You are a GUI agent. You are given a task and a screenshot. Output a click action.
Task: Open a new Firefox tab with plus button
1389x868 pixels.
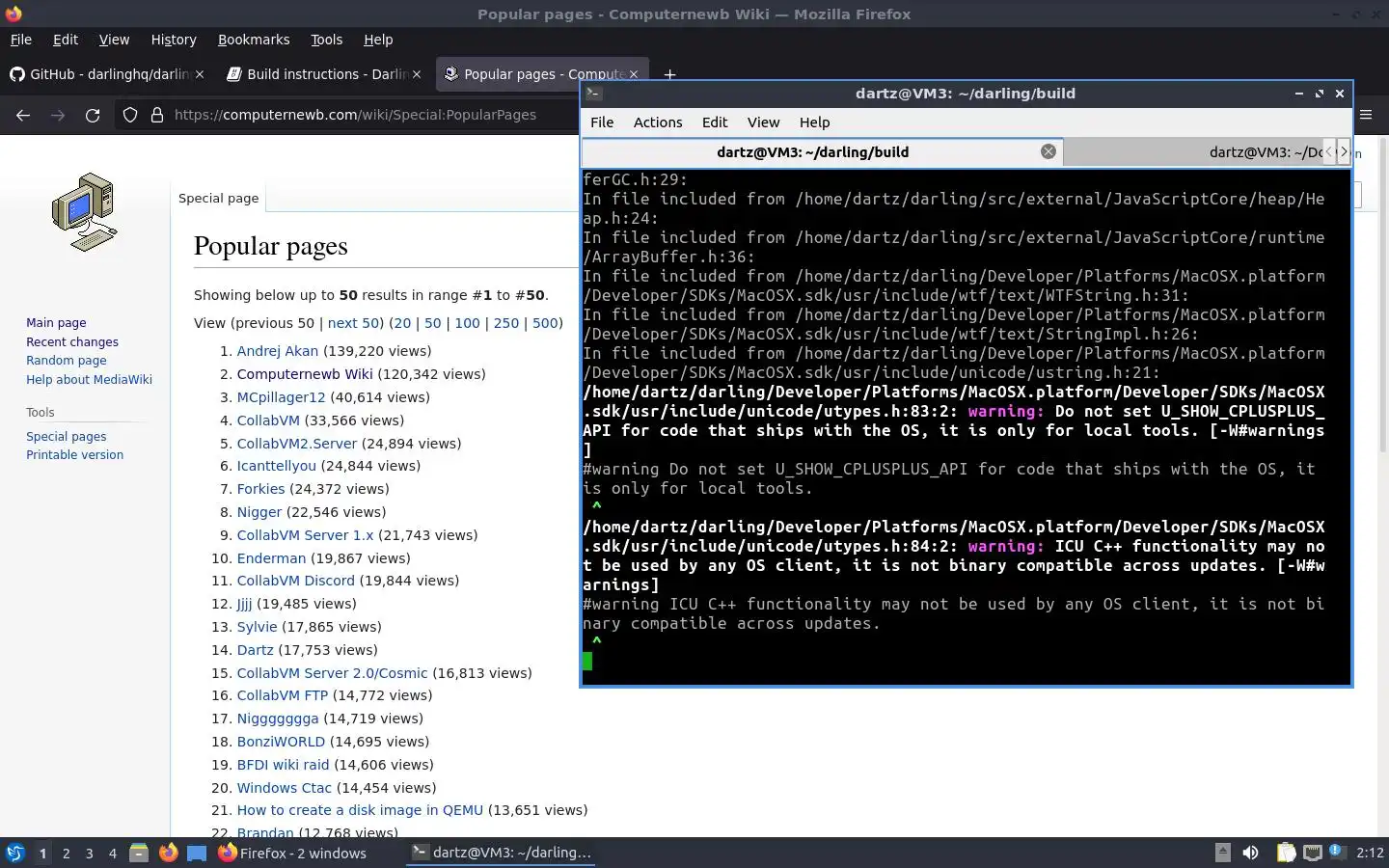669,74
